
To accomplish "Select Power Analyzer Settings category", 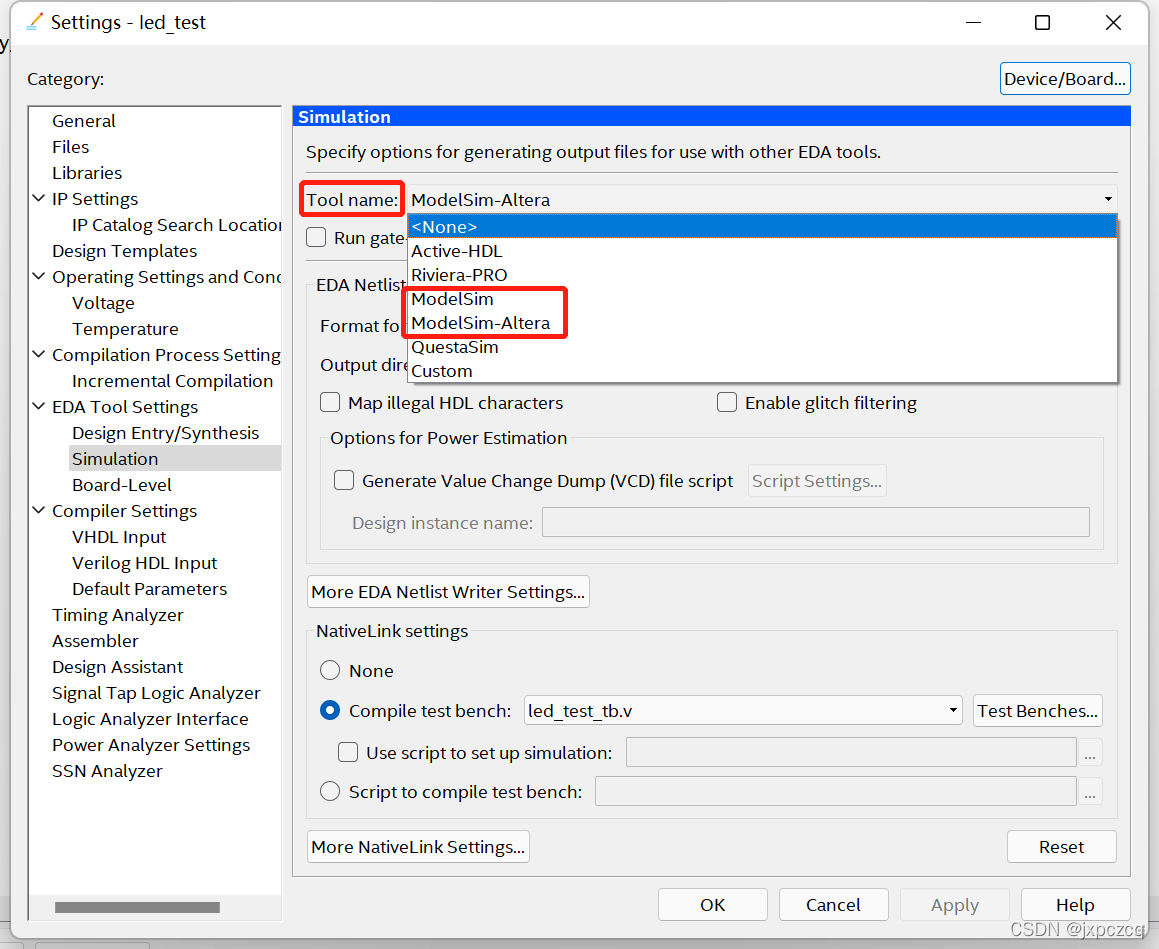I will (151, 744).
